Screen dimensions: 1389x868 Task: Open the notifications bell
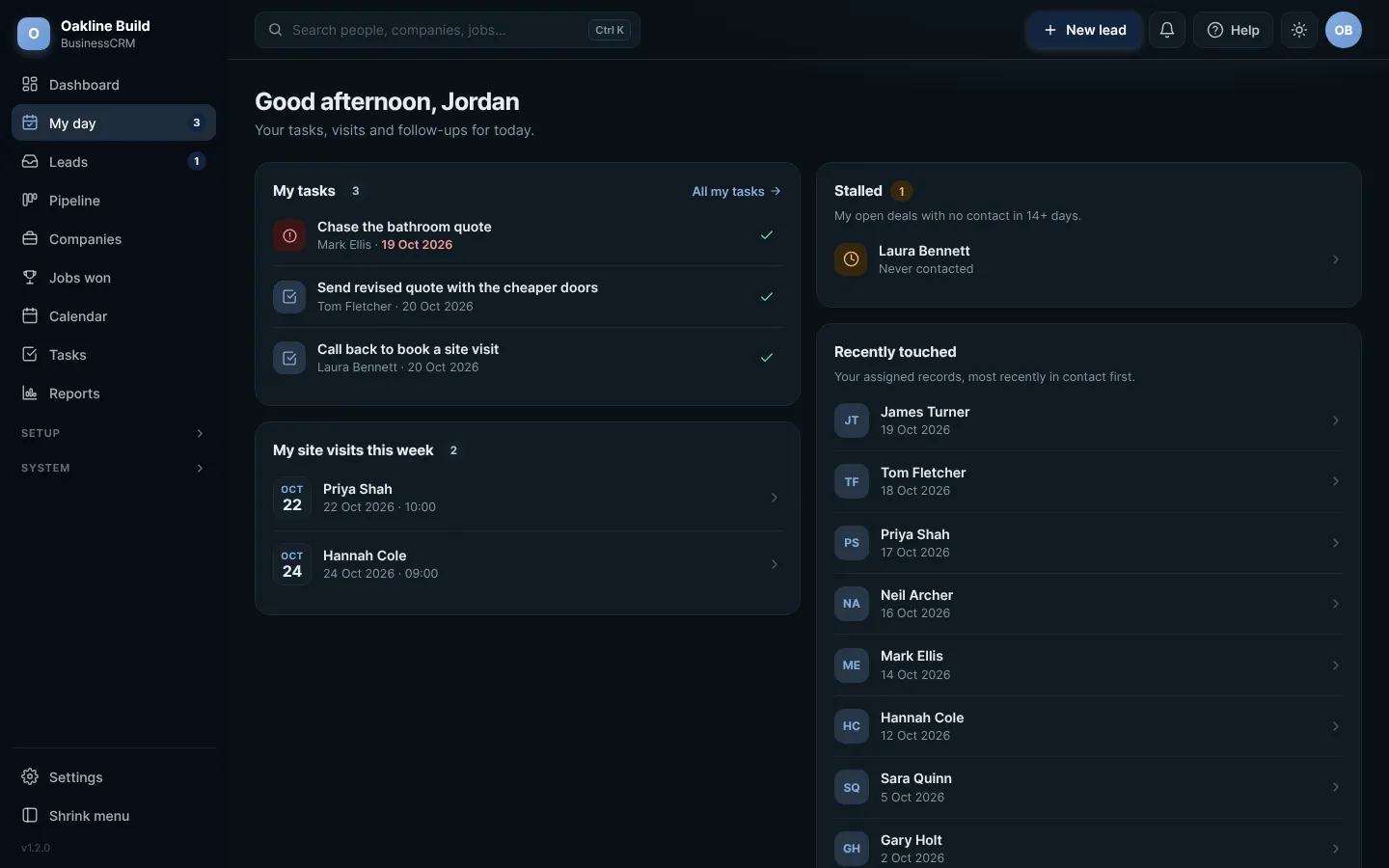tap(1166, 30)
